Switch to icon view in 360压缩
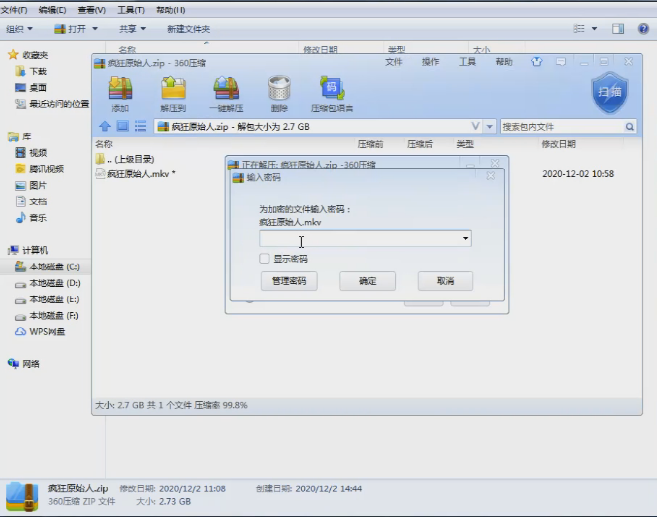 122,126
